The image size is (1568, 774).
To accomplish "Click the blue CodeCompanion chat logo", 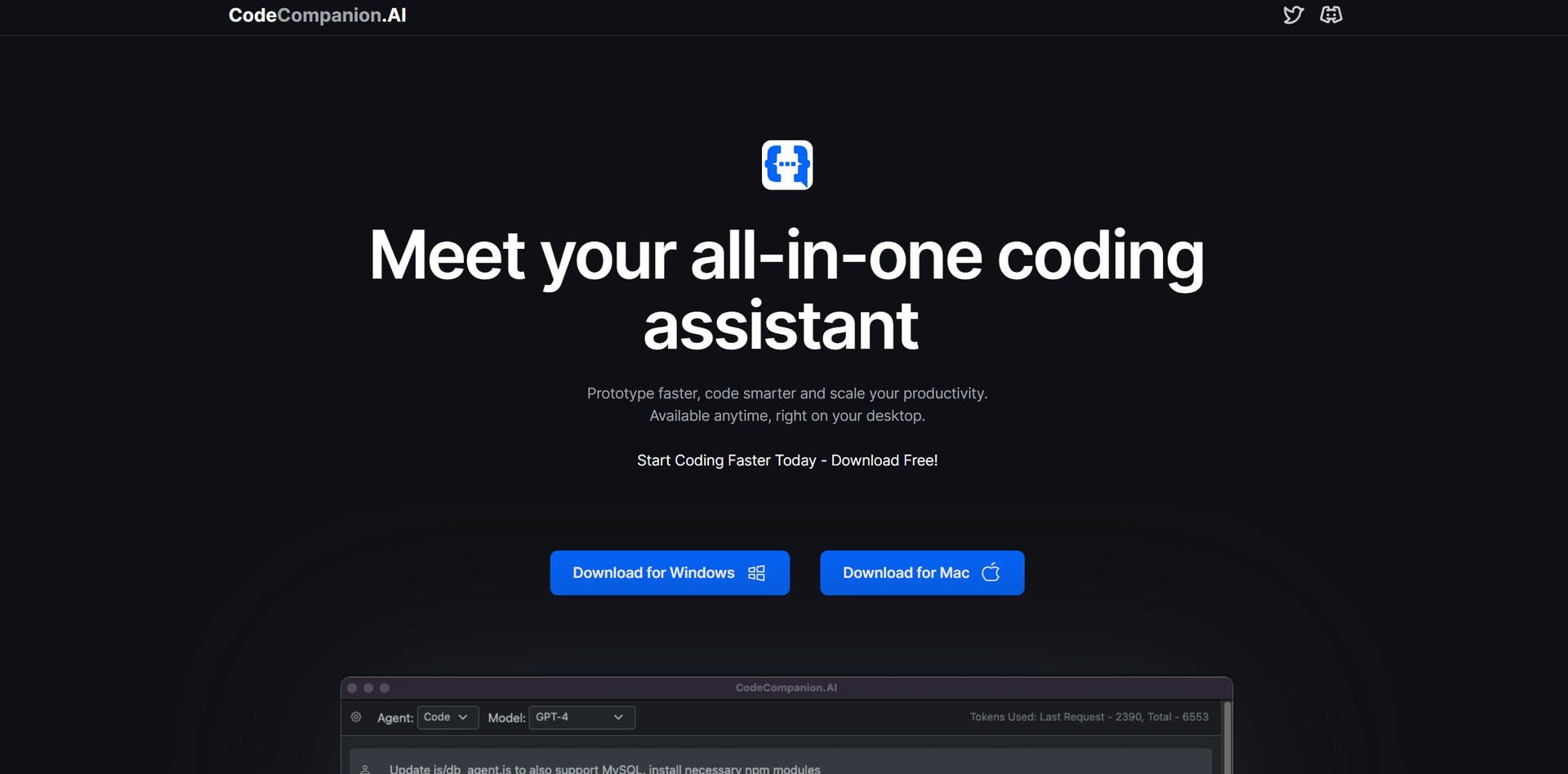I will point(786,165).
